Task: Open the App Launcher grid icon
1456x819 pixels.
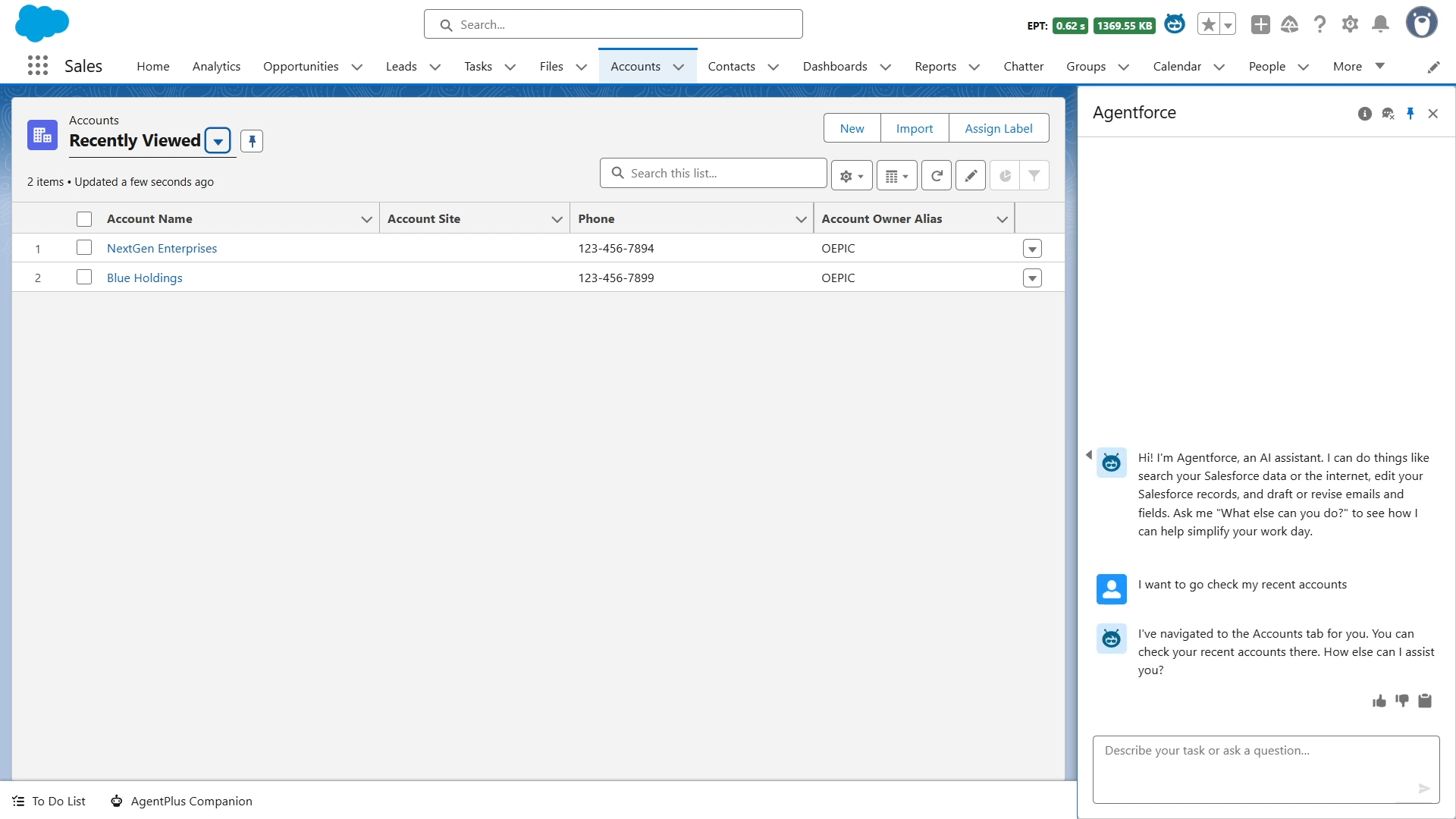Action: [x=38, y=66]
